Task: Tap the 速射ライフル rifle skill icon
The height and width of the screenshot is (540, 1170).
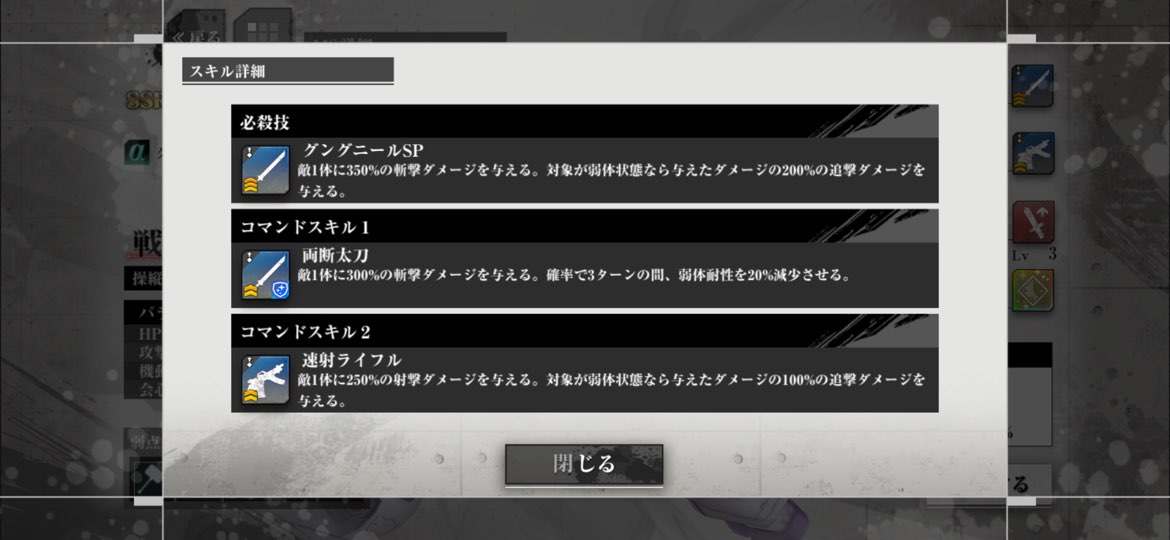Action: (266, 380)
